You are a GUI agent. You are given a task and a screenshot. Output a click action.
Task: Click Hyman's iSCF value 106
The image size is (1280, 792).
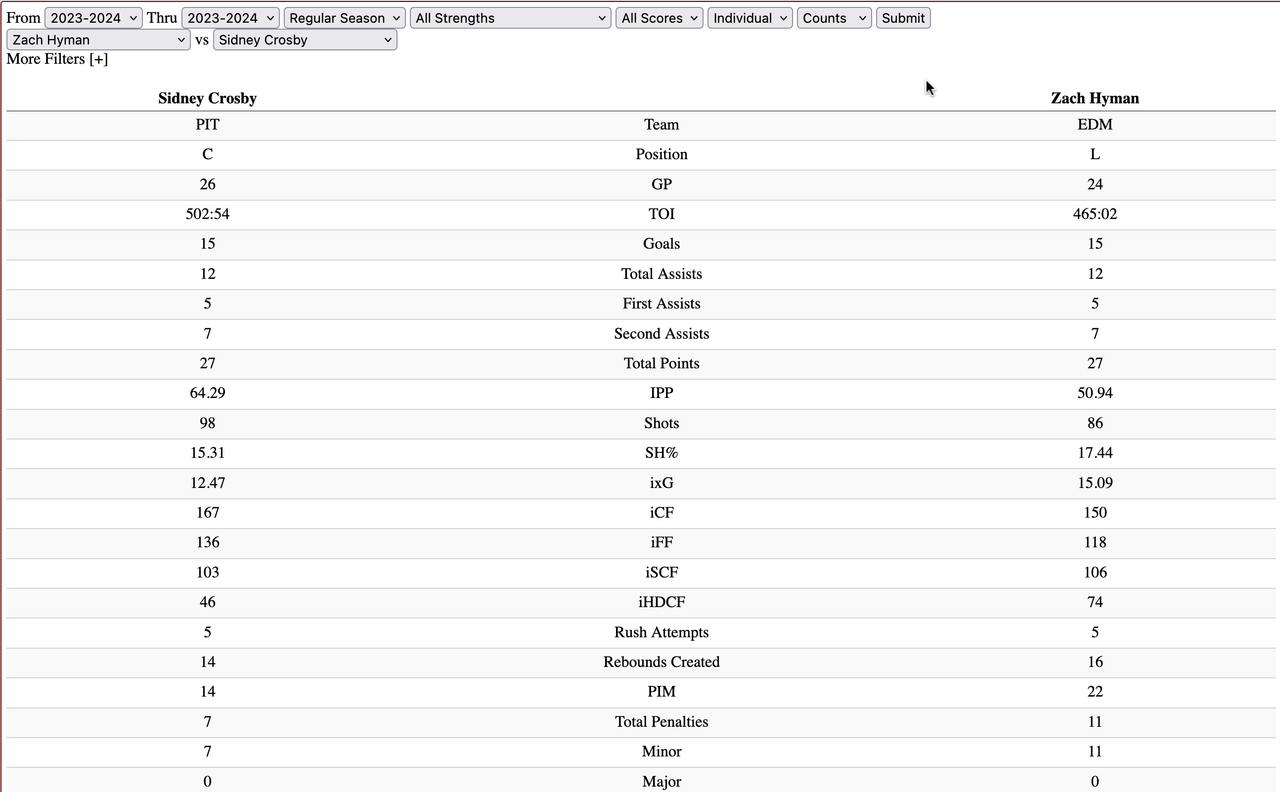pos(1095,573)
